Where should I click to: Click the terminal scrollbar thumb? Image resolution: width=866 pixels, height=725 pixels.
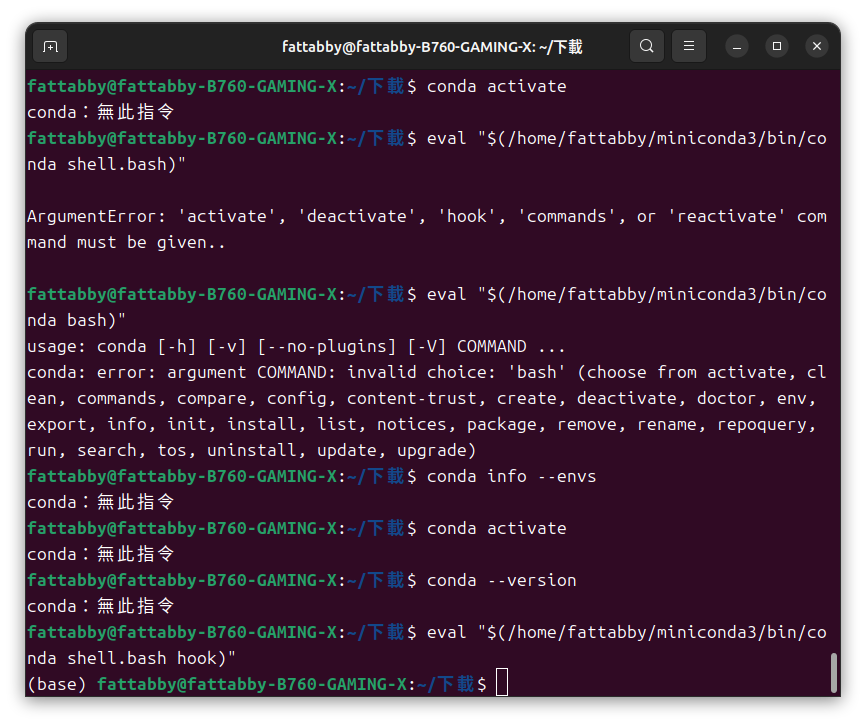(834, 673)
